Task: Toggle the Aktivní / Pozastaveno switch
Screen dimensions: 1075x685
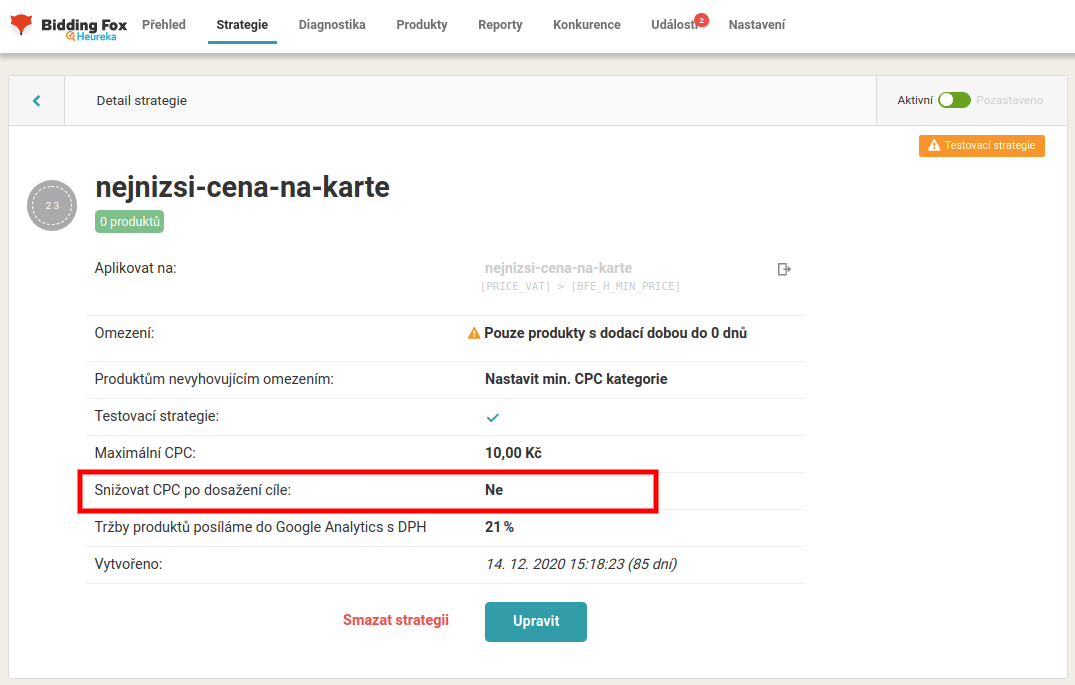Action: 954,100
